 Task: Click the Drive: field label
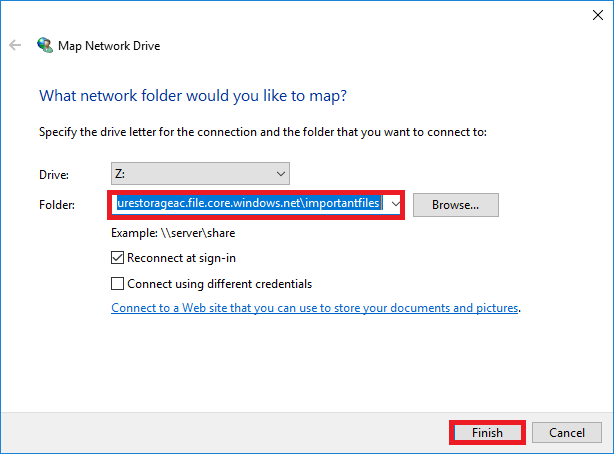click(x=55, y=173)
